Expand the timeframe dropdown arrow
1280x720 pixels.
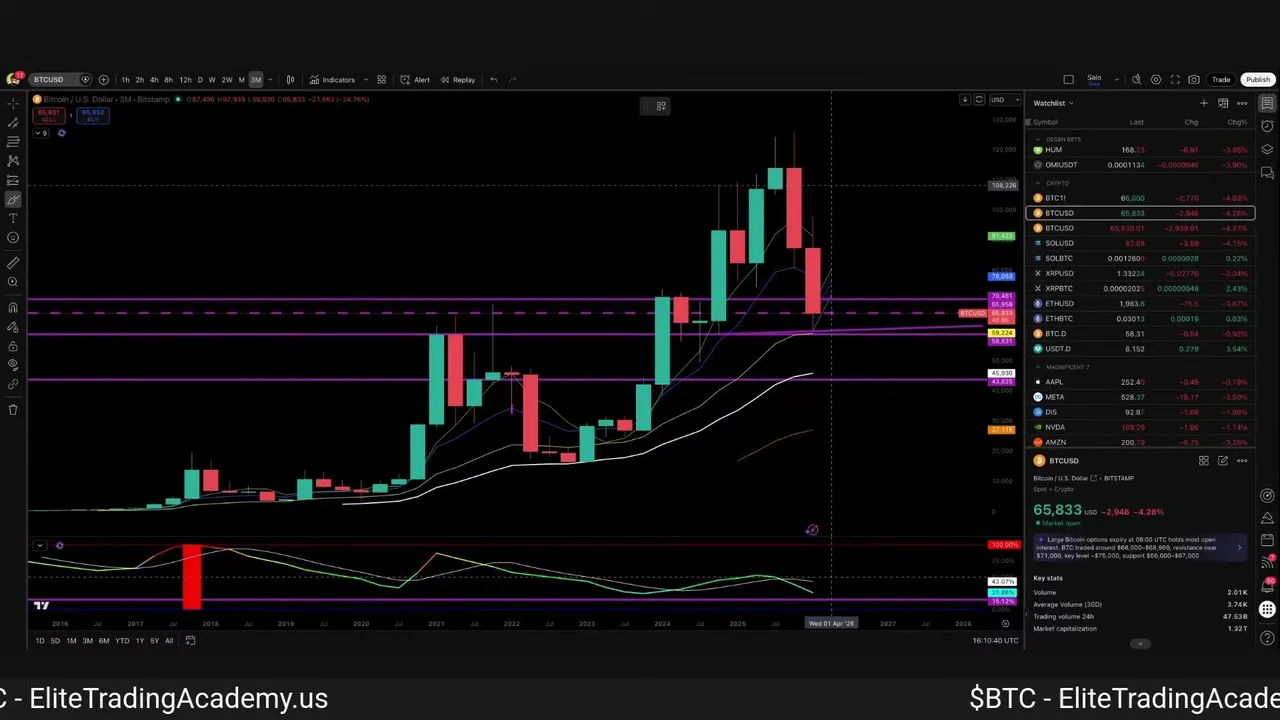pos(270,80)
